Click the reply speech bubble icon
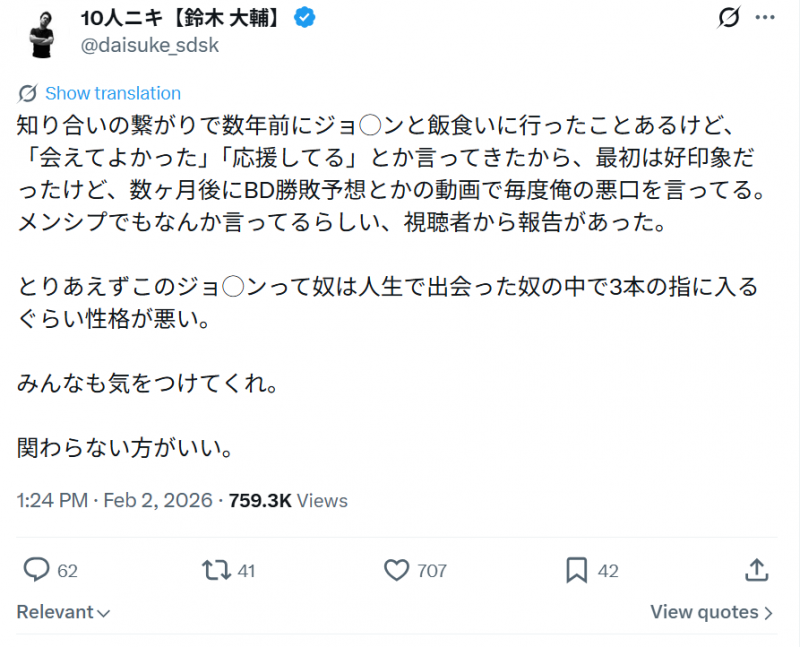Image resolution: width=800 pixels, height=647 pixels. [36, 570]
